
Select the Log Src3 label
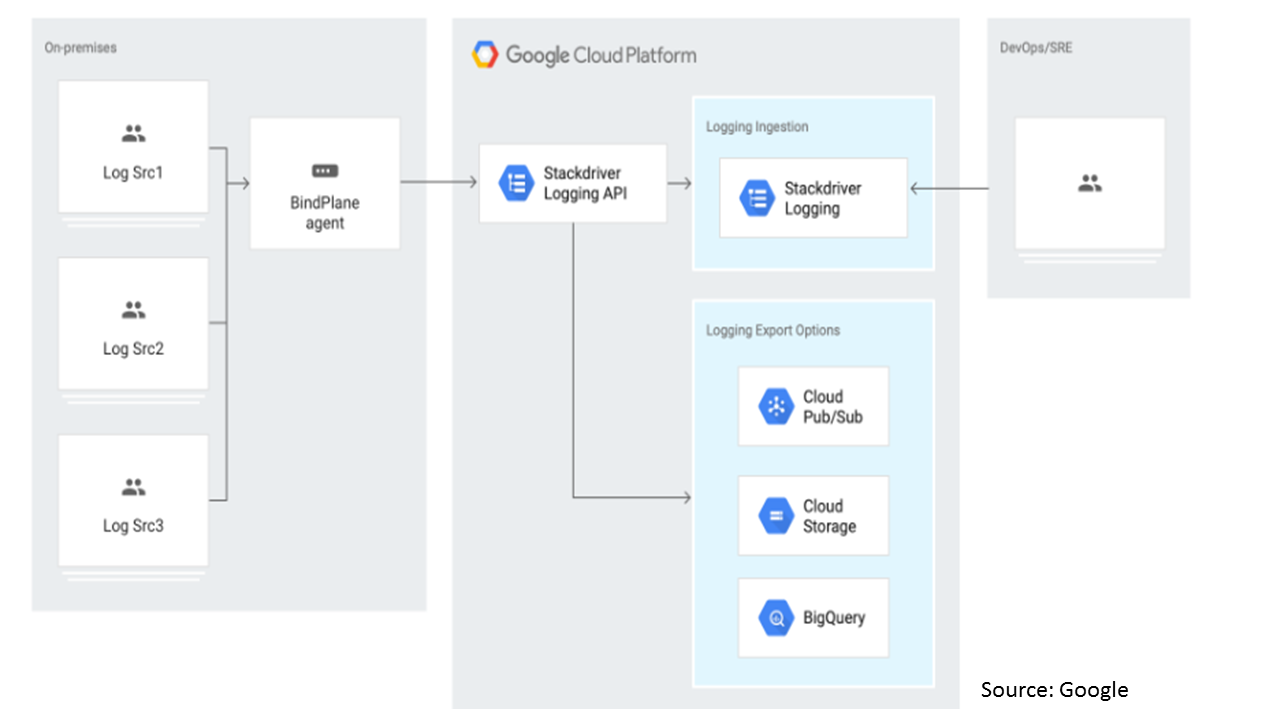[x=133, y=526]
